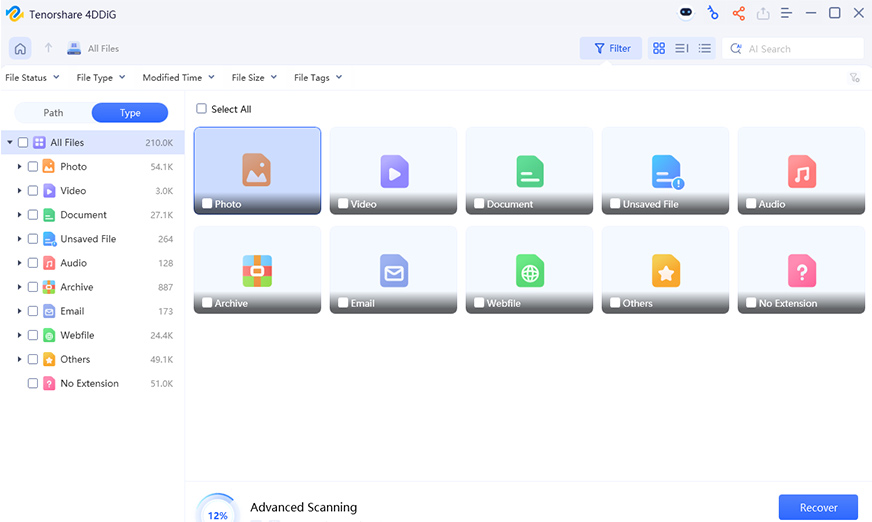Viewport: 872px width, 522px height.
Task: Open the Document category card
Action: (x=529, y=171)
